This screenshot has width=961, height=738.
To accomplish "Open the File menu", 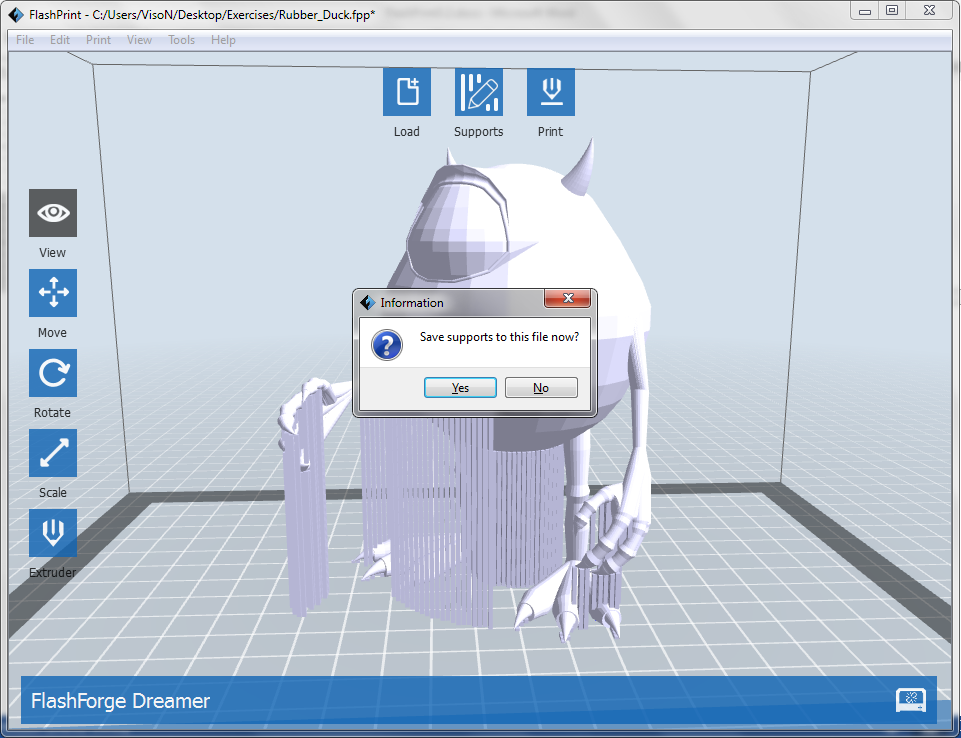I will pyautogui.click(x=25, y=40).
